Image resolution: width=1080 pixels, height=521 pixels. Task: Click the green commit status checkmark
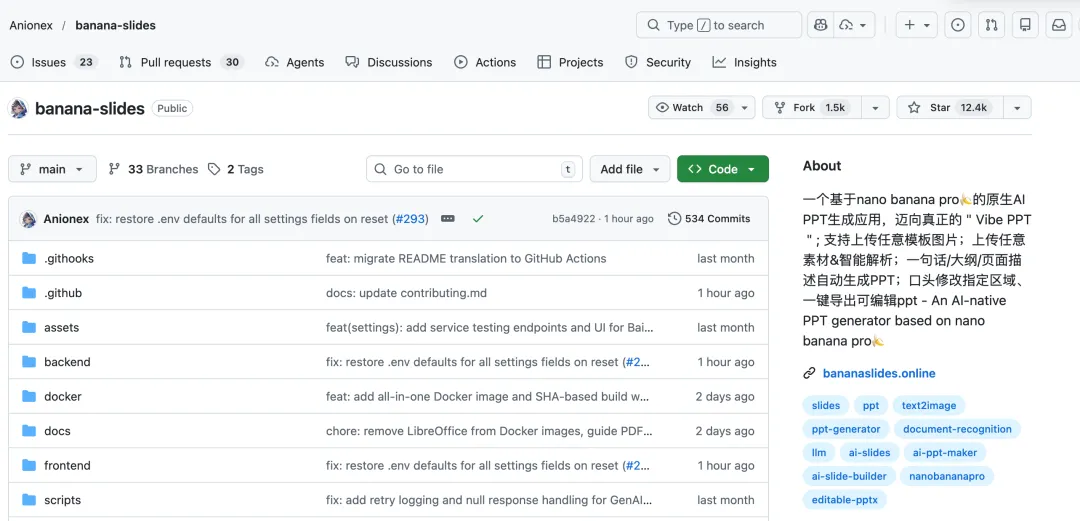(478, 218)
